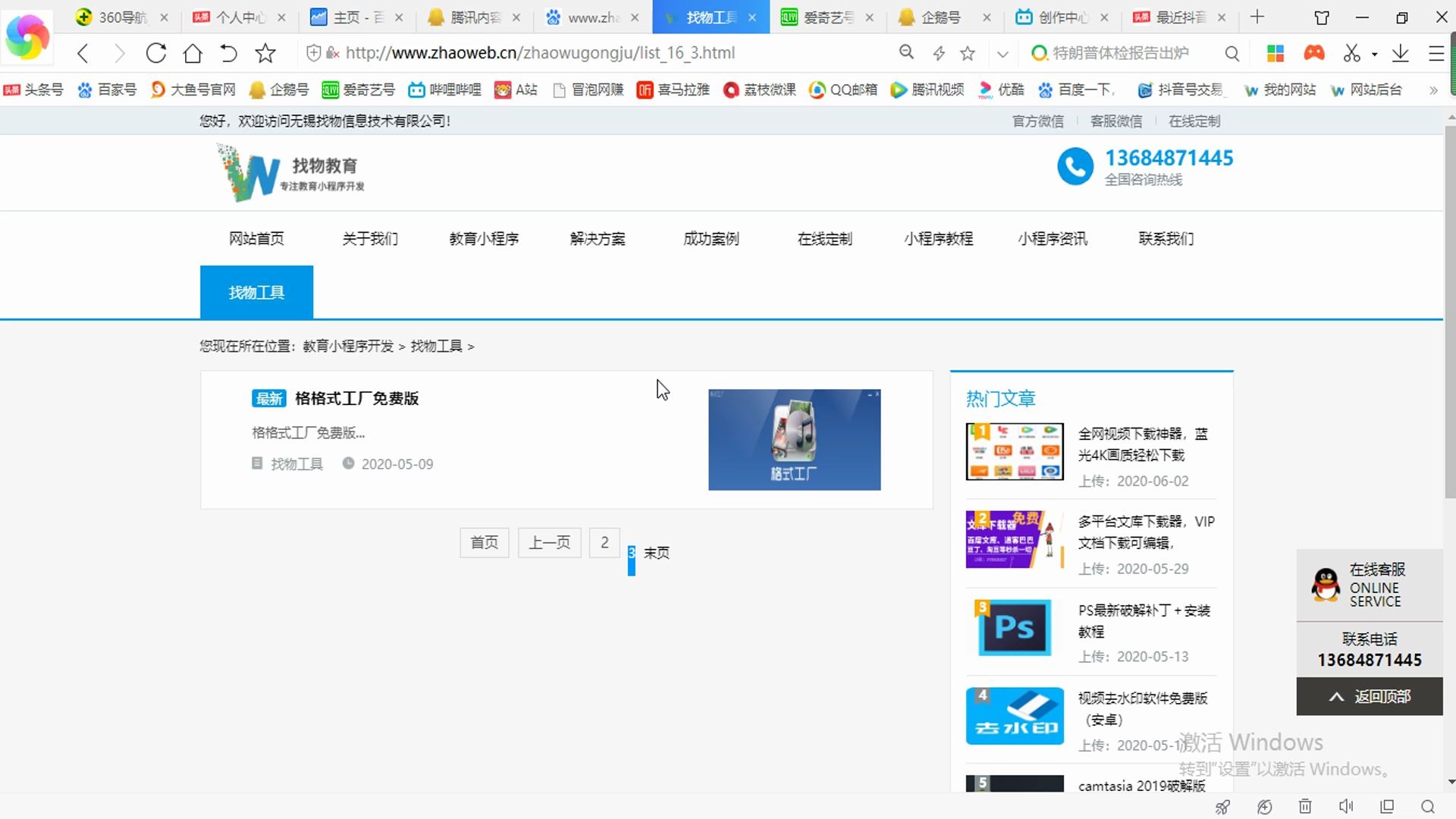
Task: Click page 2 pagination control
Action: [x=604, y=541]
